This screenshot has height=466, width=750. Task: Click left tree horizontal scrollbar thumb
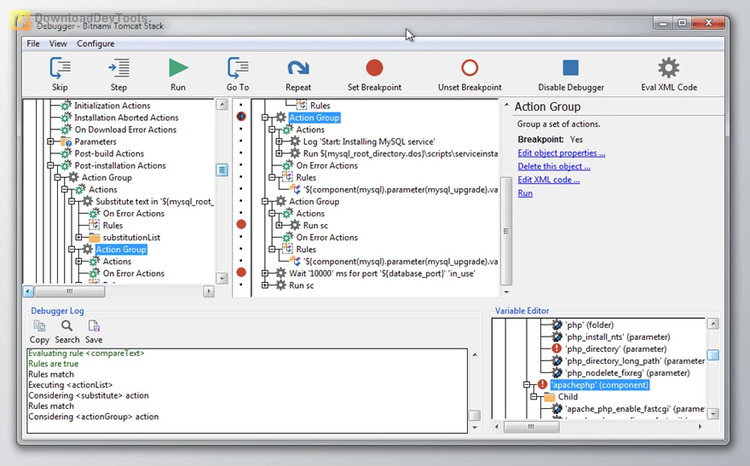70,291
